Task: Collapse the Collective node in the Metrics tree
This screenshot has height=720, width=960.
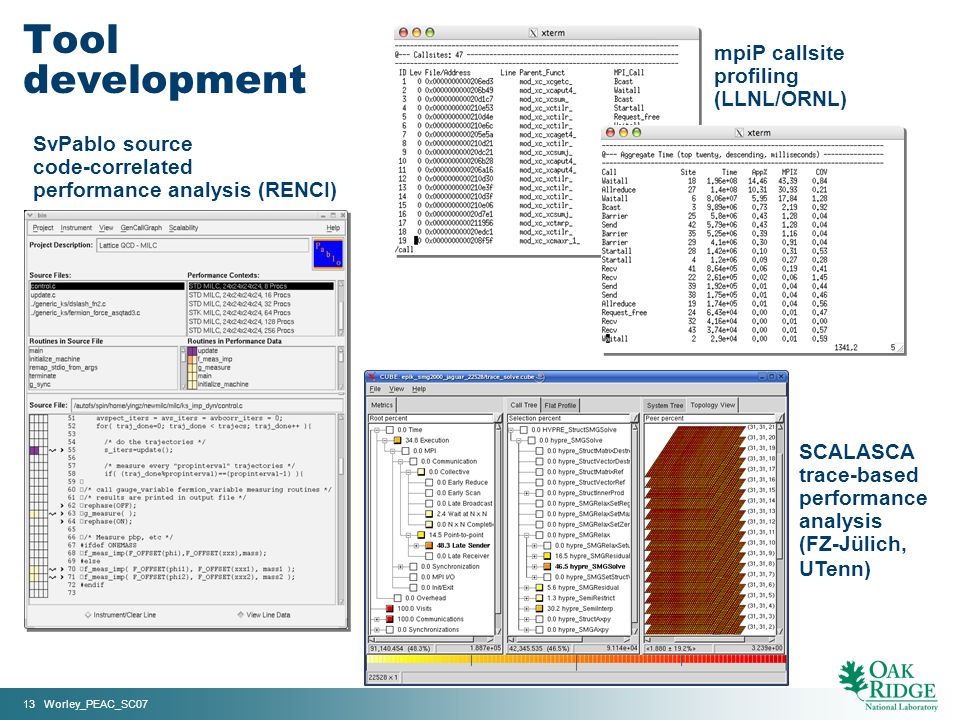Action: (408, 472)
